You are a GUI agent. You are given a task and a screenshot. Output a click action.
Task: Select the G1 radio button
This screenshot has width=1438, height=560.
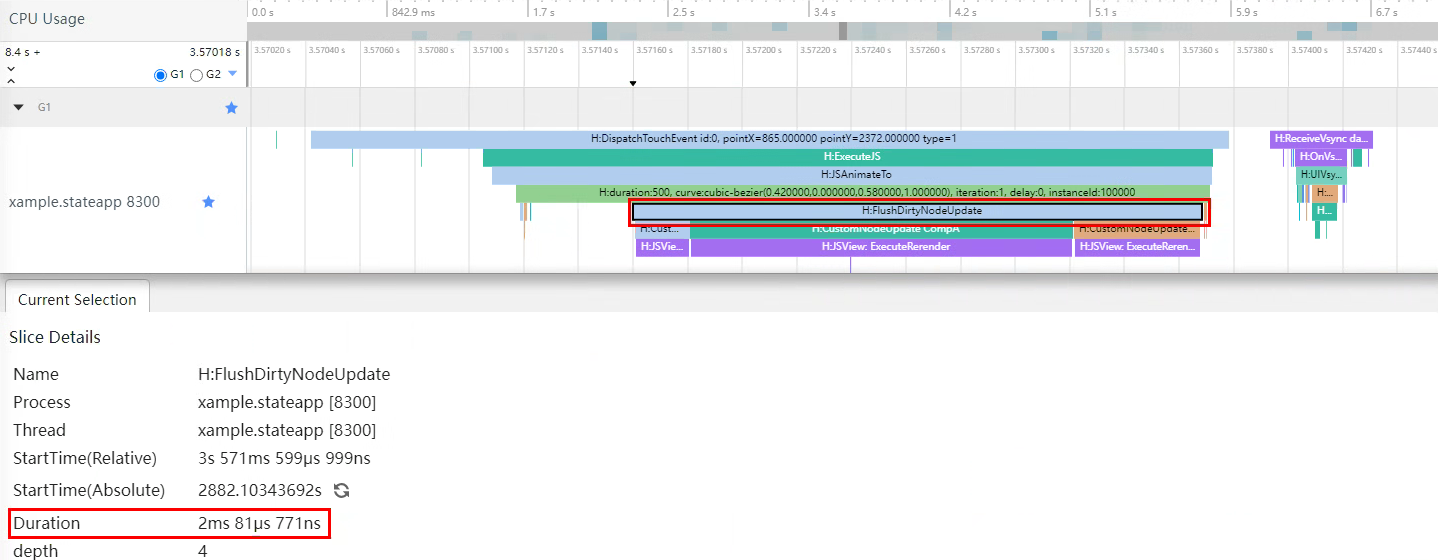(160, 75)
